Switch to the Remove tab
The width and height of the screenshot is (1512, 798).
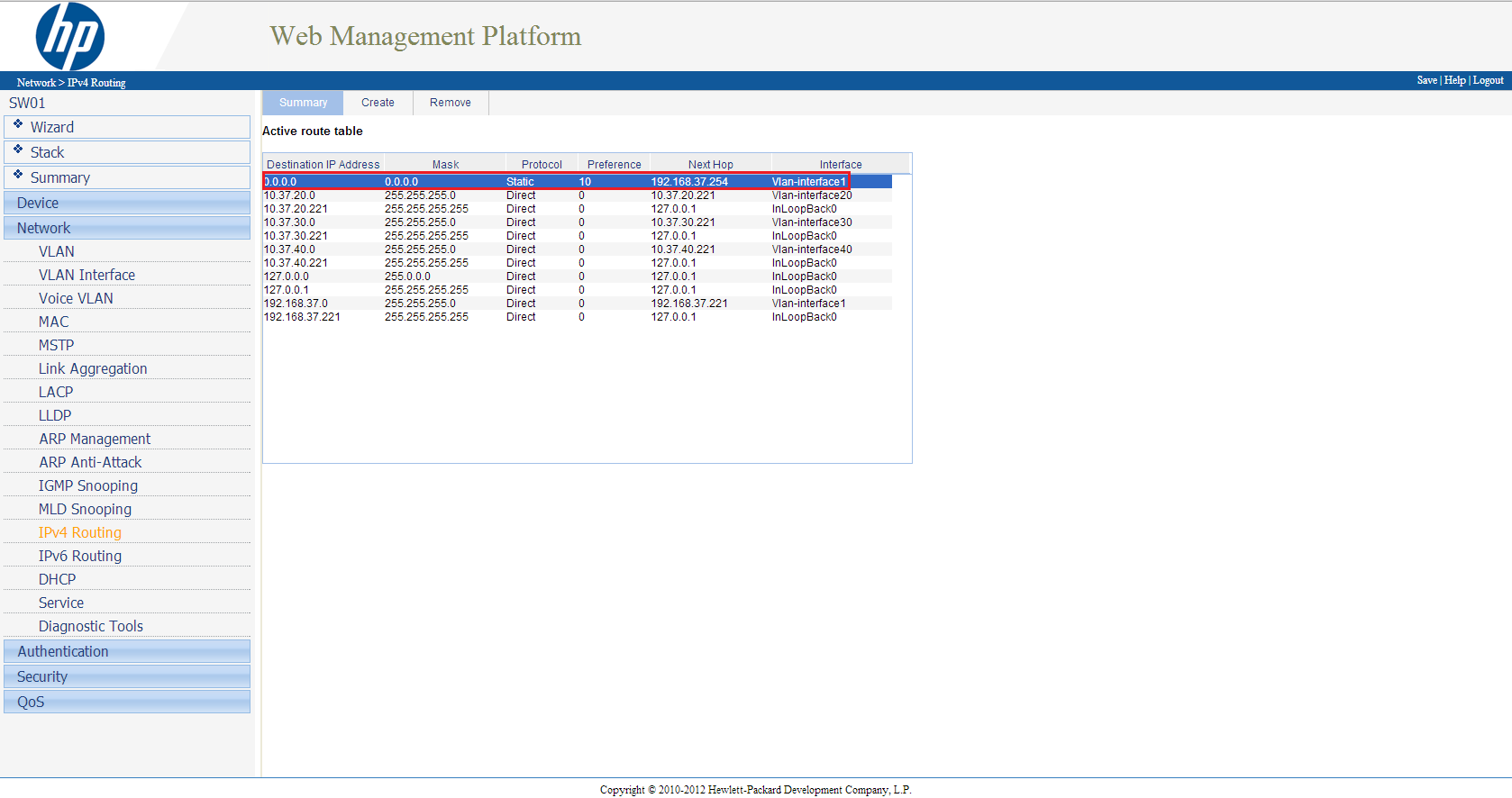[450, 103]
